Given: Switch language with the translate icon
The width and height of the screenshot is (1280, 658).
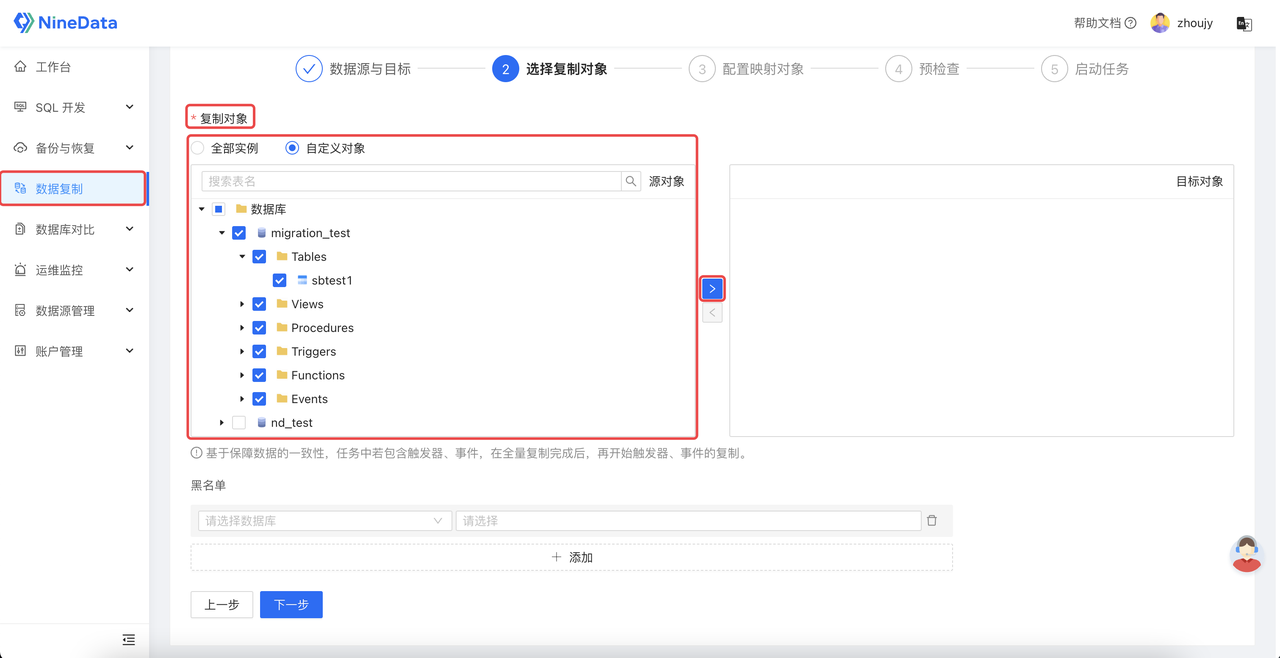Looking at the screenshot, I should point(1244,24).
